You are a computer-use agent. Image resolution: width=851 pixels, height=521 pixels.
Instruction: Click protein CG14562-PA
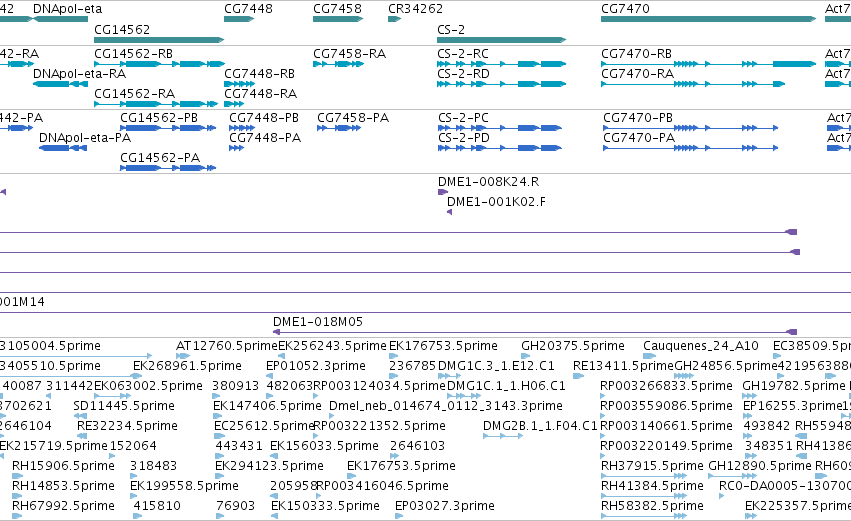pyautogui.click(x=160, y=157)
